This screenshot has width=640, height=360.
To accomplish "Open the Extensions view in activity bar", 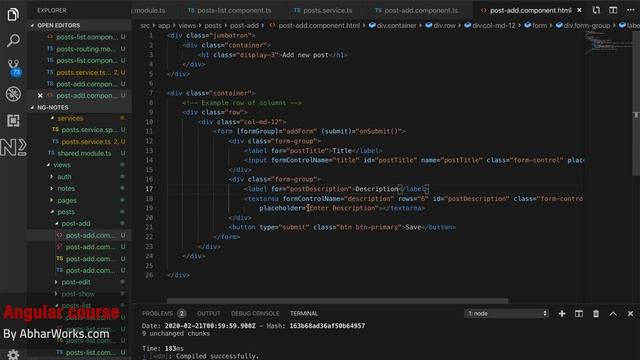I will point(13,120).
